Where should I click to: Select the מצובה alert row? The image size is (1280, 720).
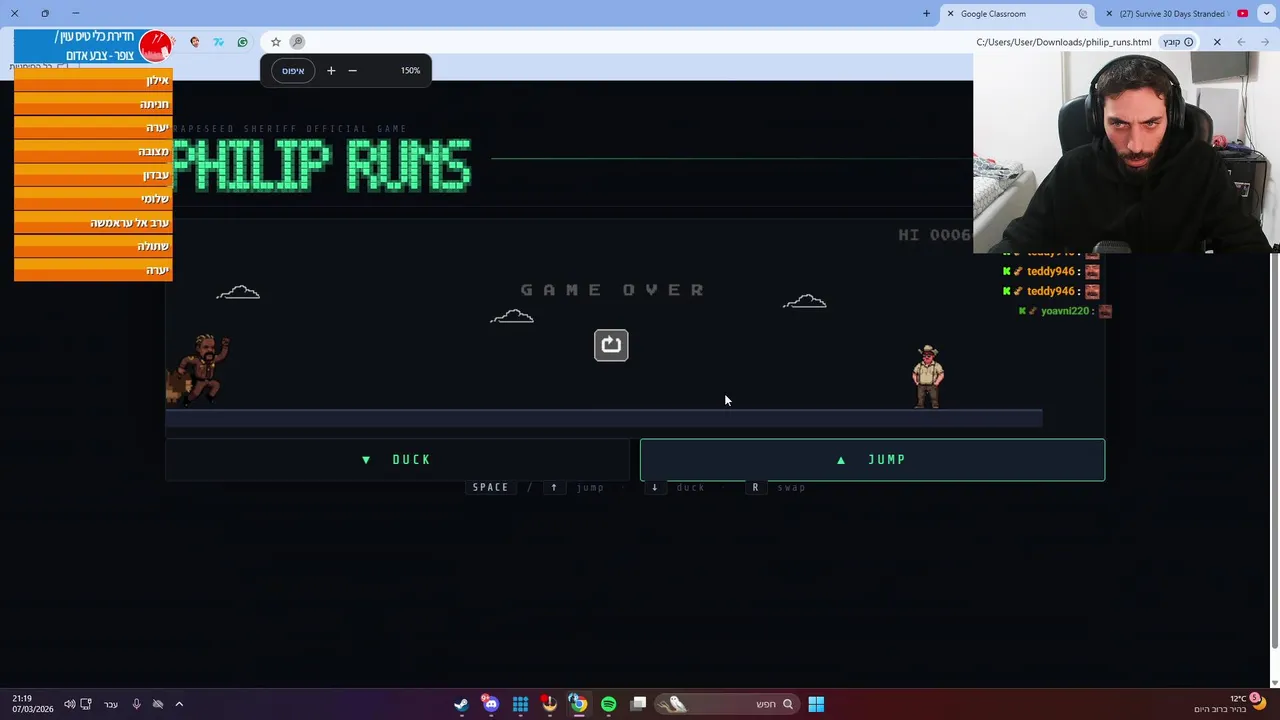click(x=94, y=152)
